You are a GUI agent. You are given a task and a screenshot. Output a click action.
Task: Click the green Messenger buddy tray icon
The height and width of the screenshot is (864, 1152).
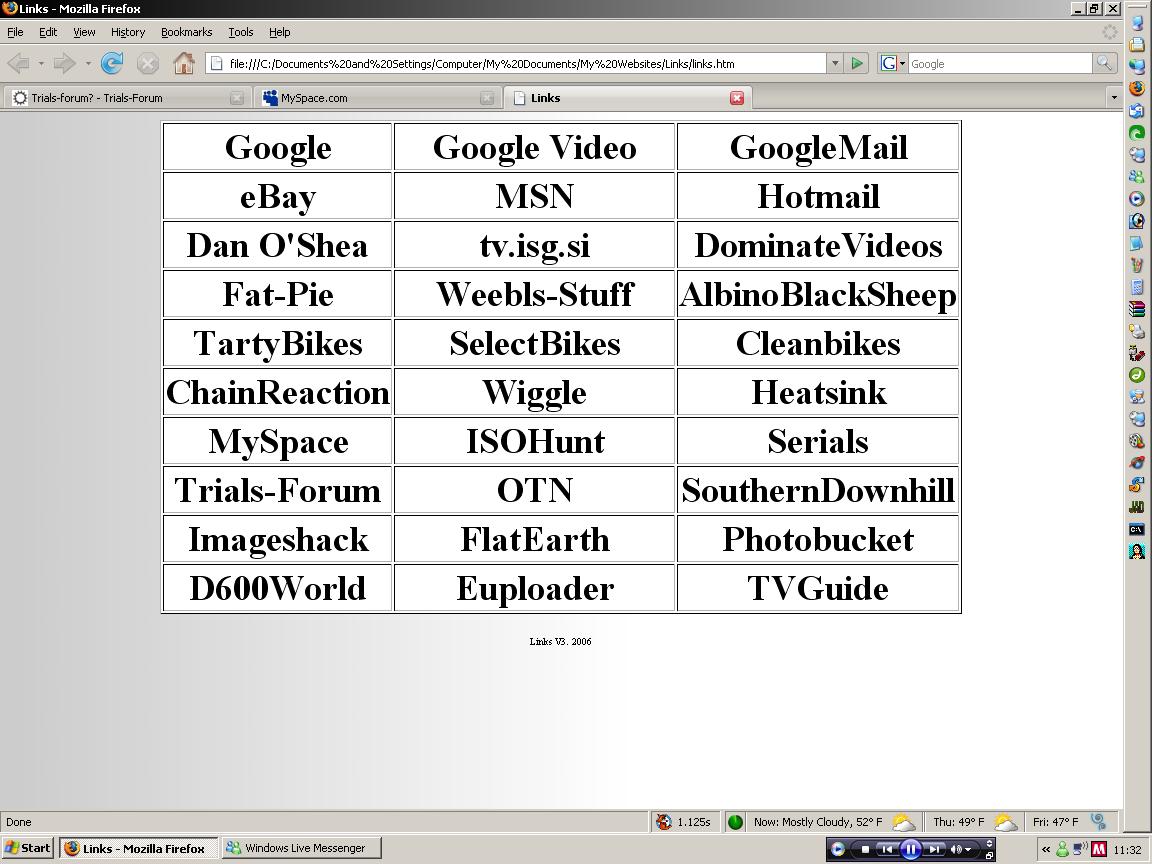coord(1062,849)
